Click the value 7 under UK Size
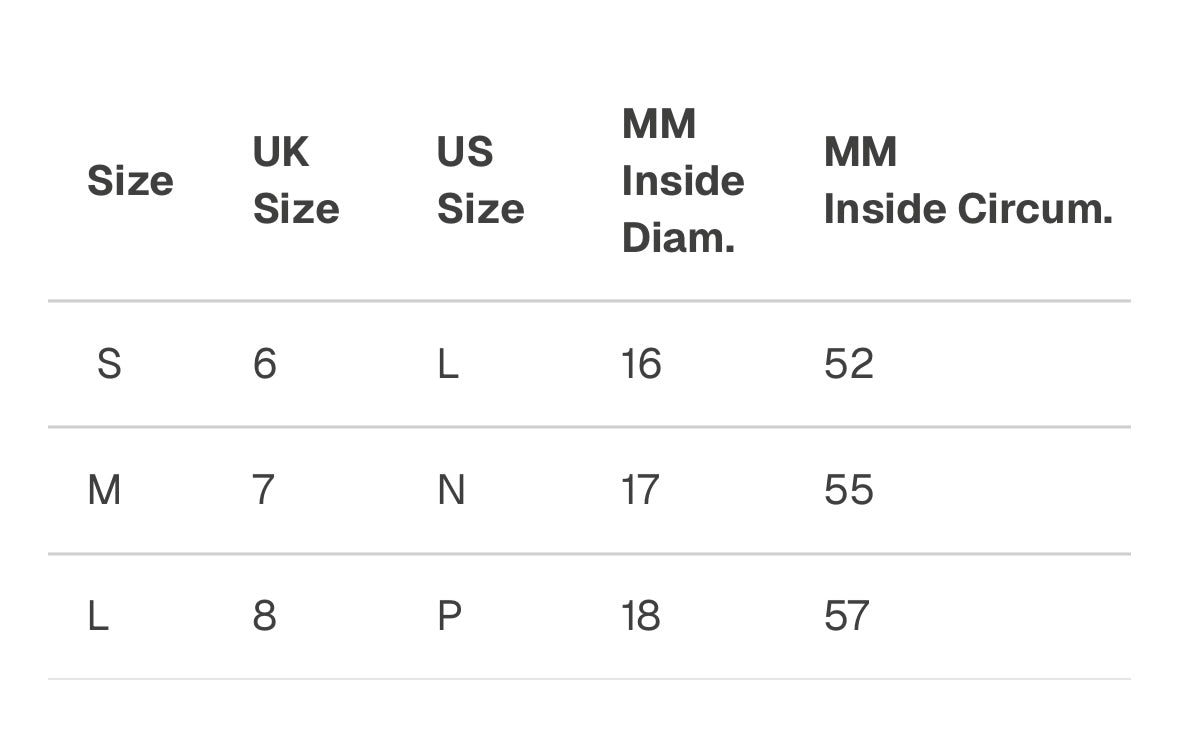Screen dimensions: 1179x748 point(263,490)
